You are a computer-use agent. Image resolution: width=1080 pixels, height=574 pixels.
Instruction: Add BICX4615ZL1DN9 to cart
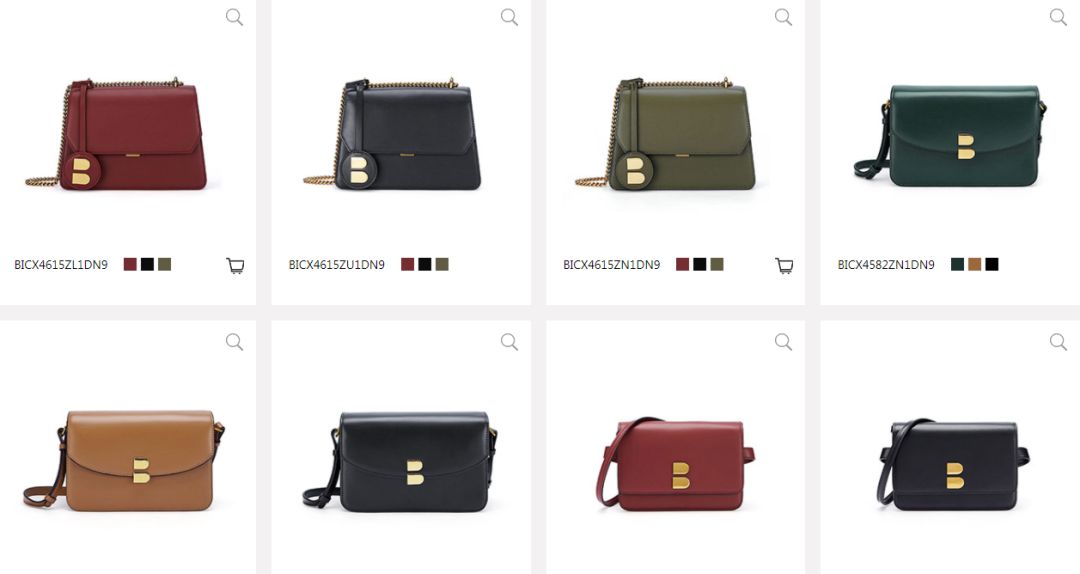pyautogui.click(x=235, y=265)
